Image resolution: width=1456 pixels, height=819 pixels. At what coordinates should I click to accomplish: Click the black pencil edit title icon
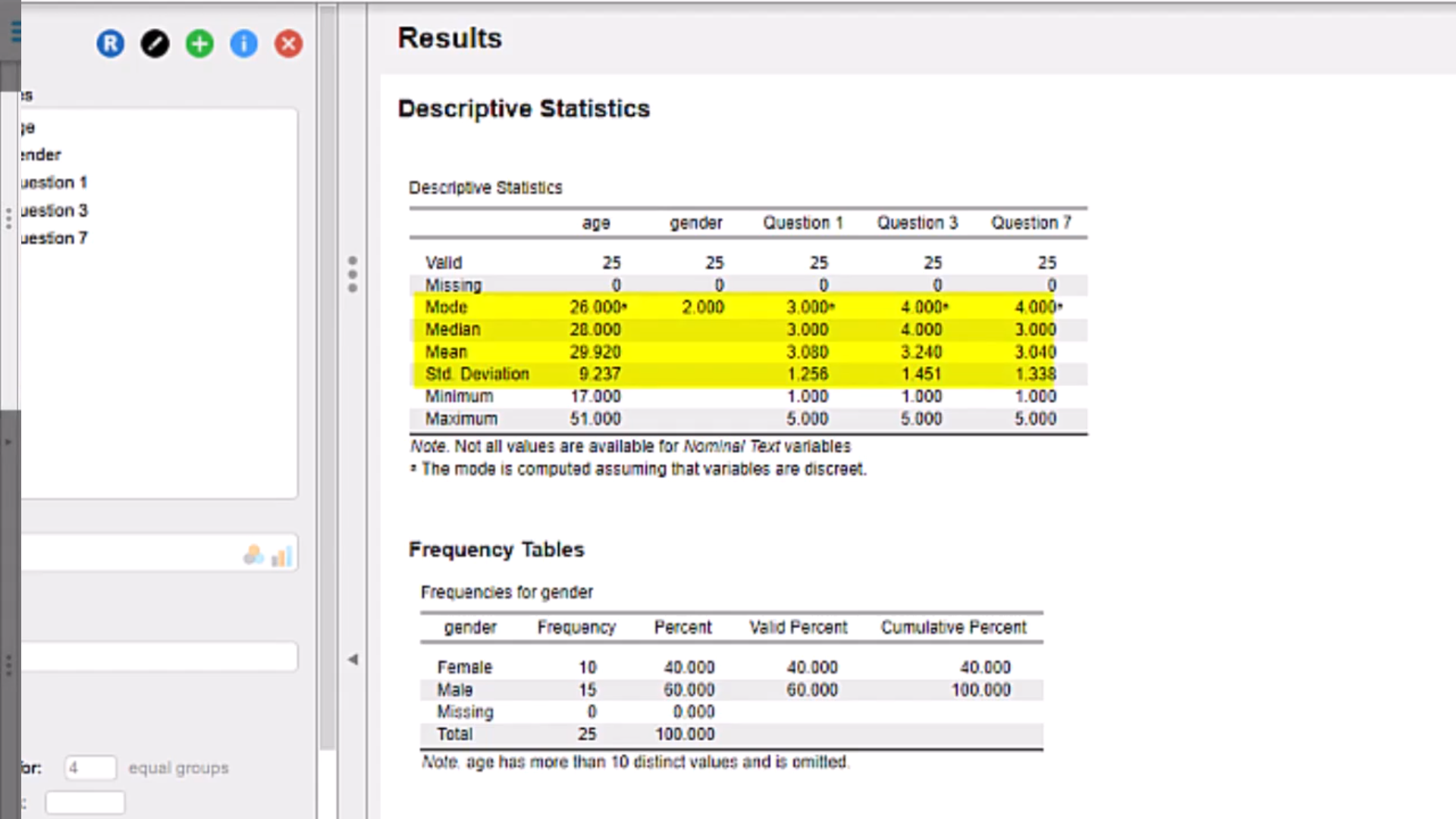point(155,44)
